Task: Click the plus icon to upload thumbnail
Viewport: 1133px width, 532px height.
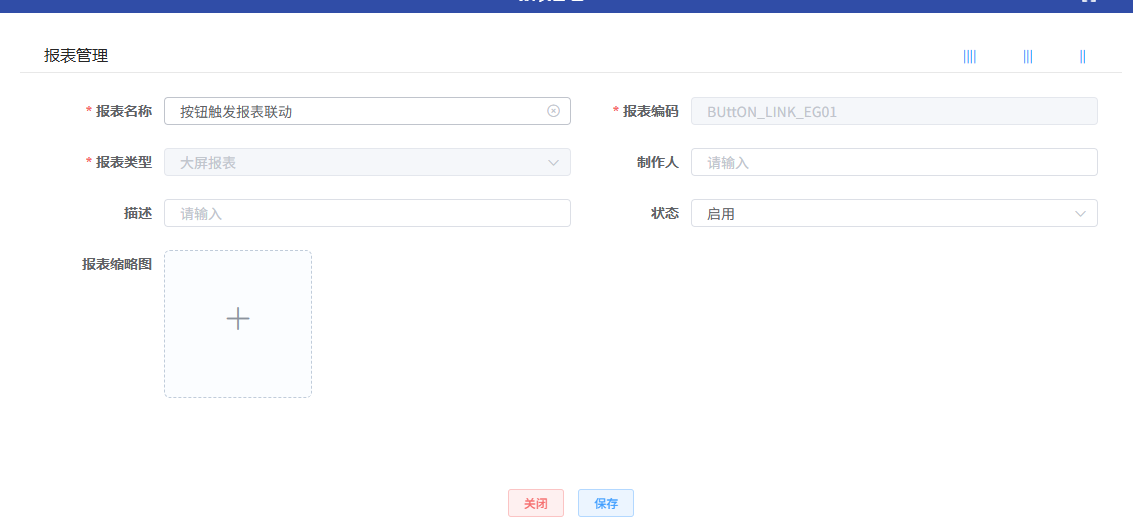Action: pyautogui.click(x=238, y=319)
